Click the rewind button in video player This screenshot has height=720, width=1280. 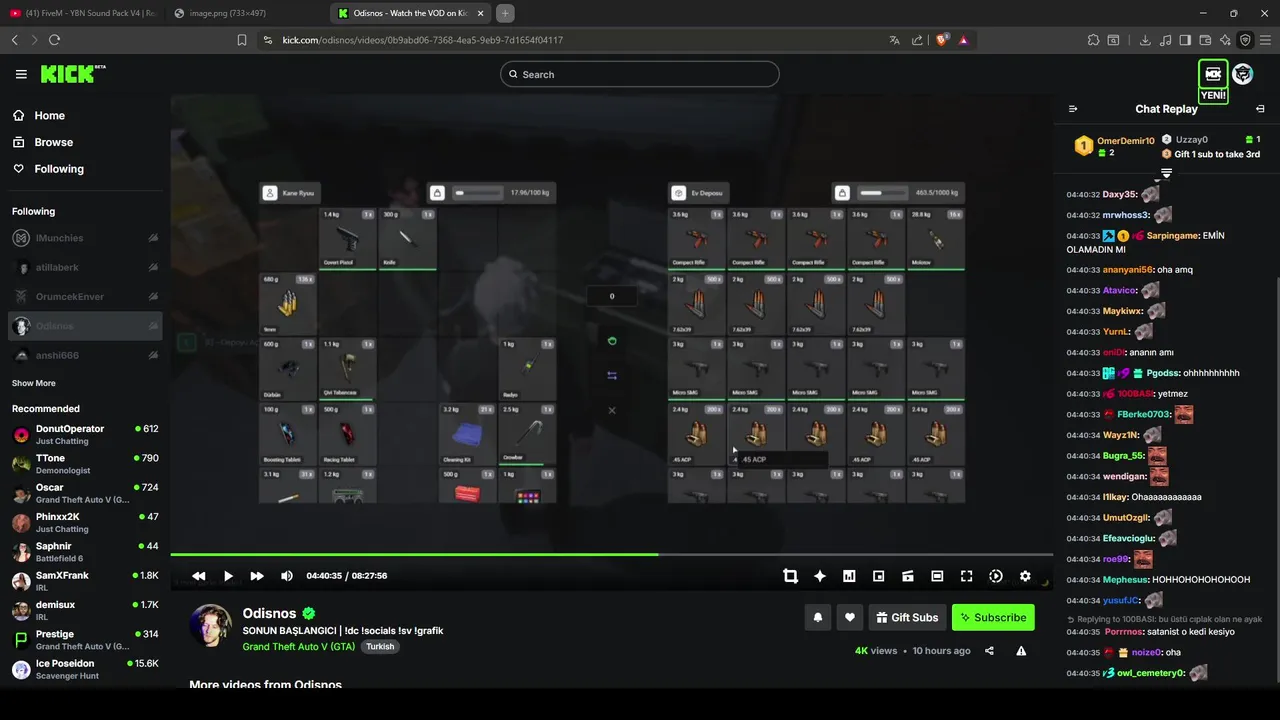pos(199,576)
